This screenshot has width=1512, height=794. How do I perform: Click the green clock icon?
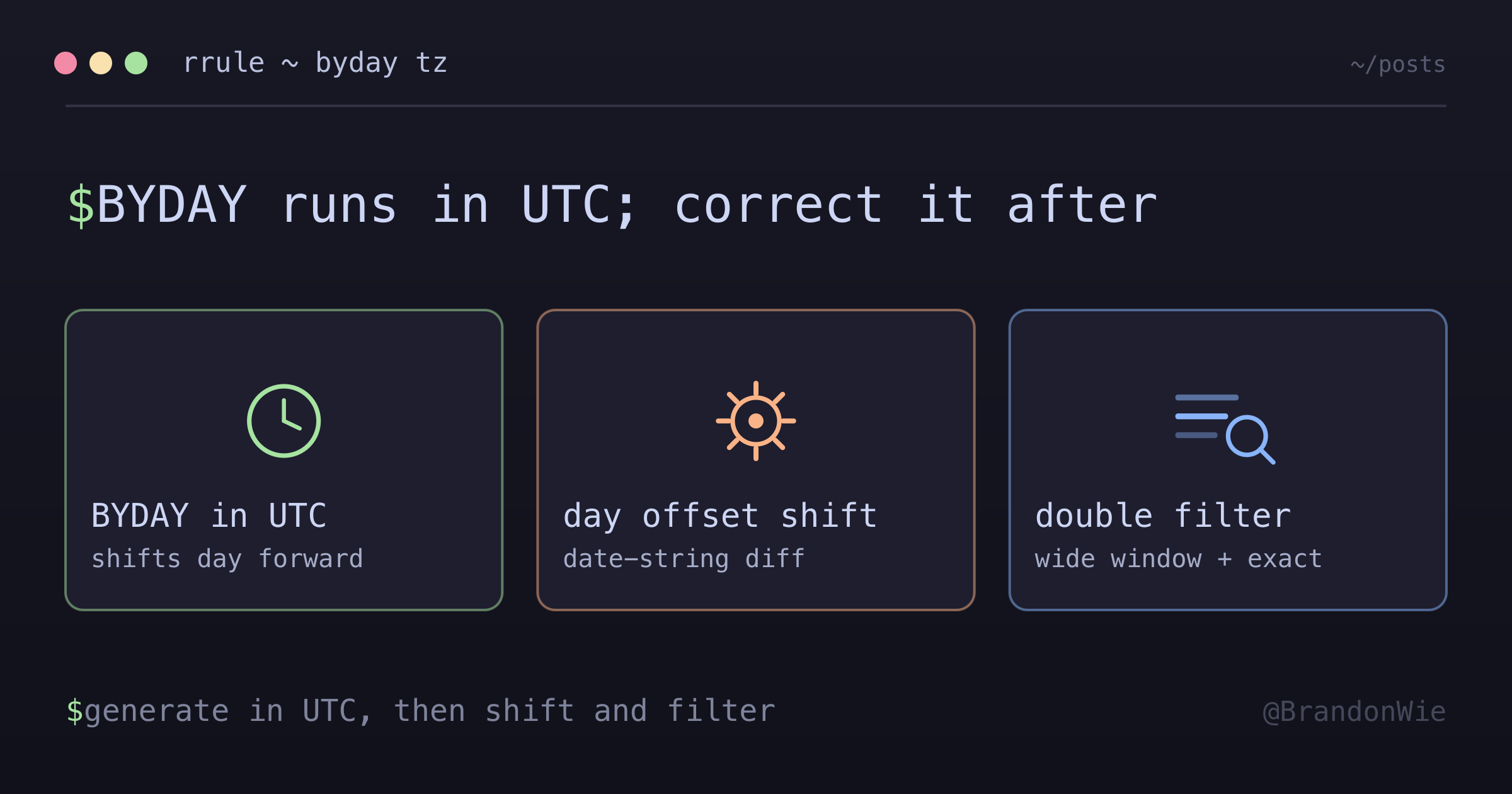coord(283,421)
